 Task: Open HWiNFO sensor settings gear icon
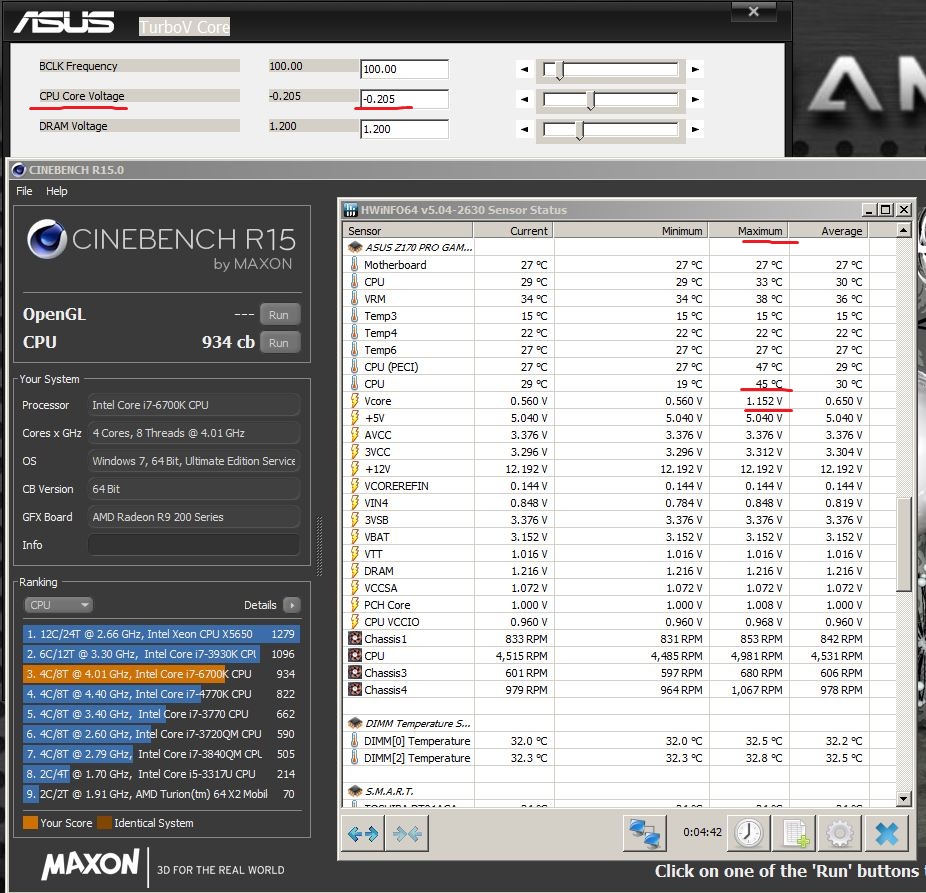coord(839,833)
